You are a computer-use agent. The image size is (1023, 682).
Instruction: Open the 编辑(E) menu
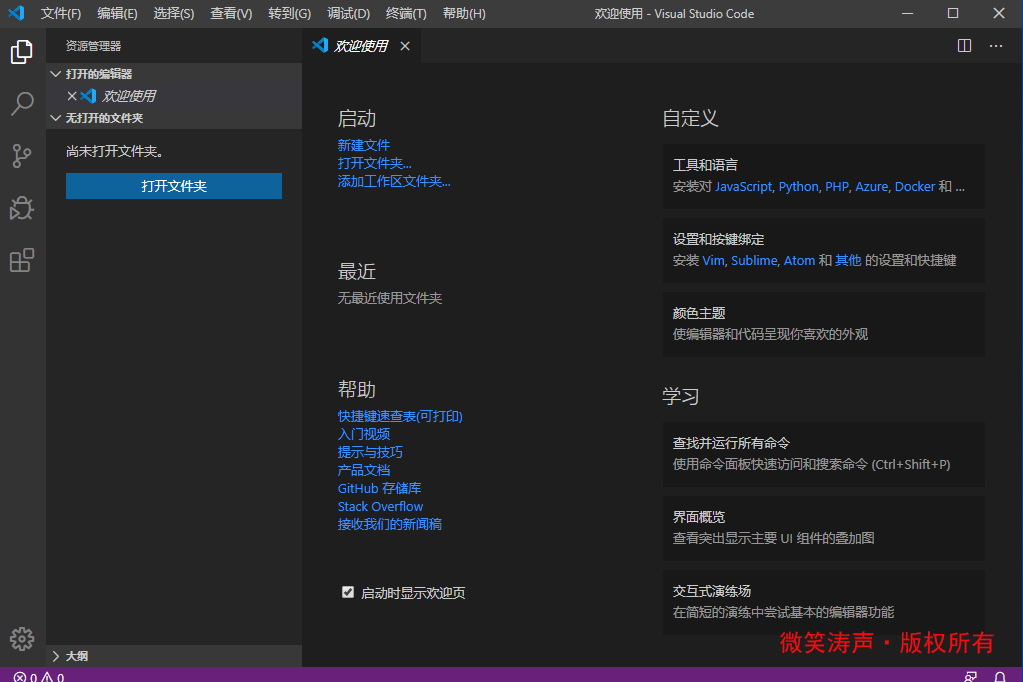click(x=117, y=14)
